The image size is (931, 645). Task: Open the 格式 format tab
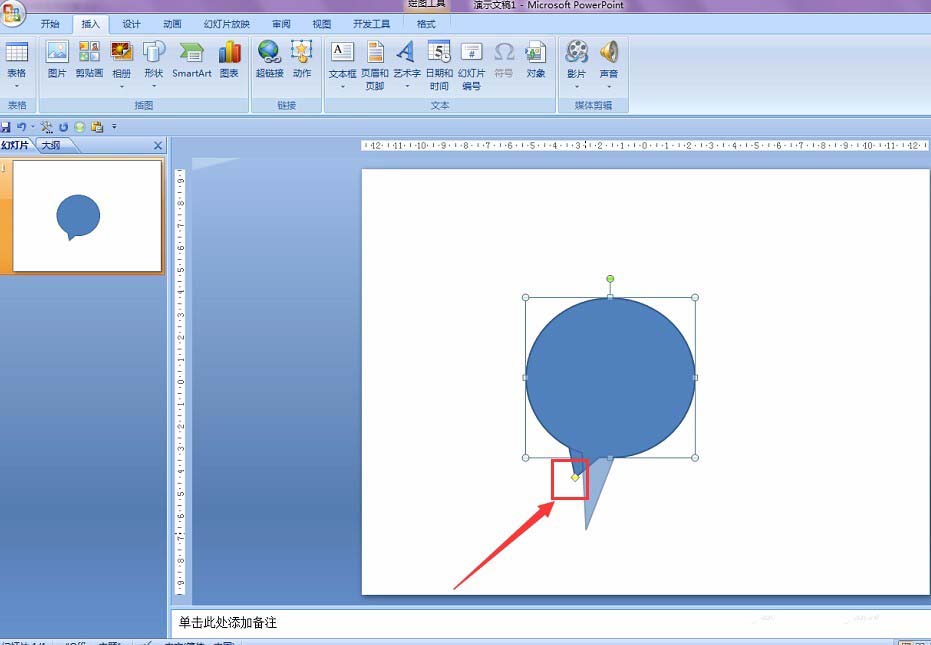[x=426, y=24]
